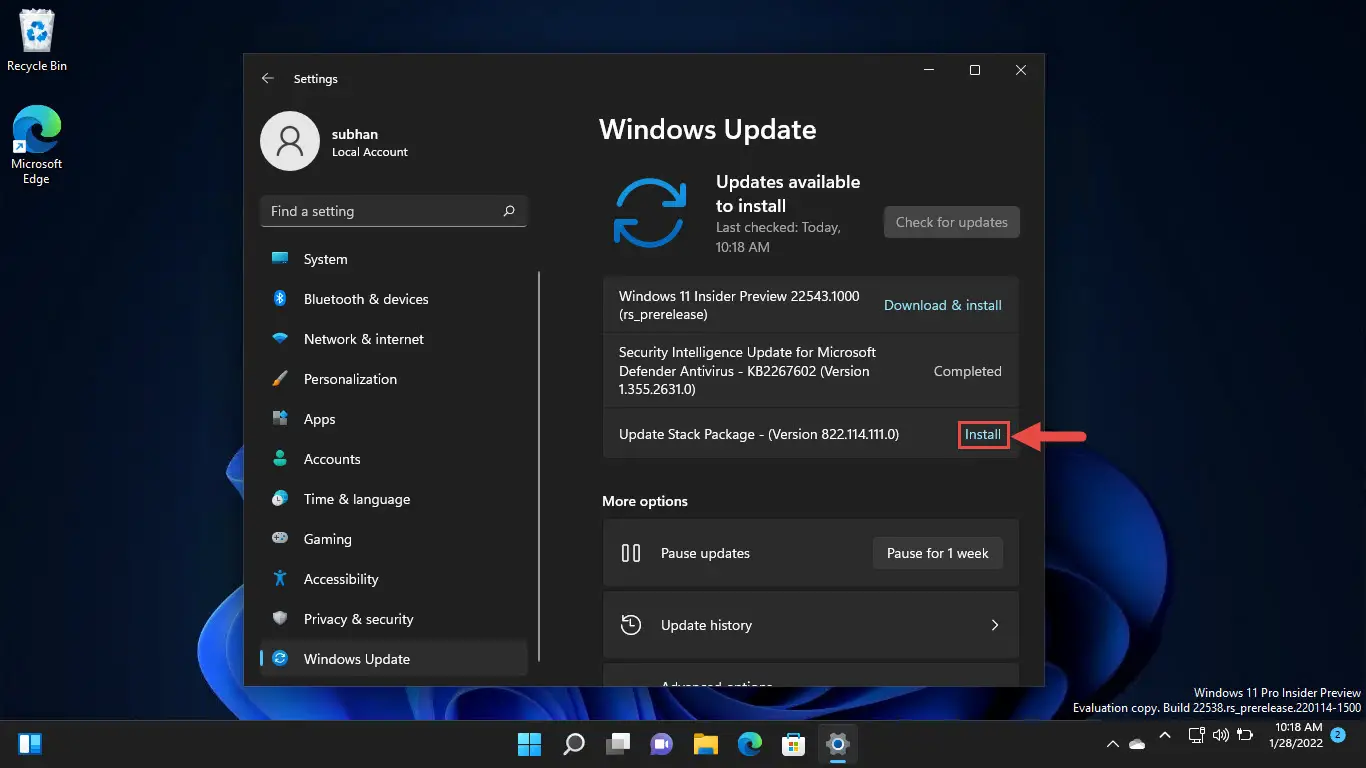This screenshot has height=768, width=1366.
Task: Launch Microsoft Edge from the taskbar
Action: pos(750,744)
